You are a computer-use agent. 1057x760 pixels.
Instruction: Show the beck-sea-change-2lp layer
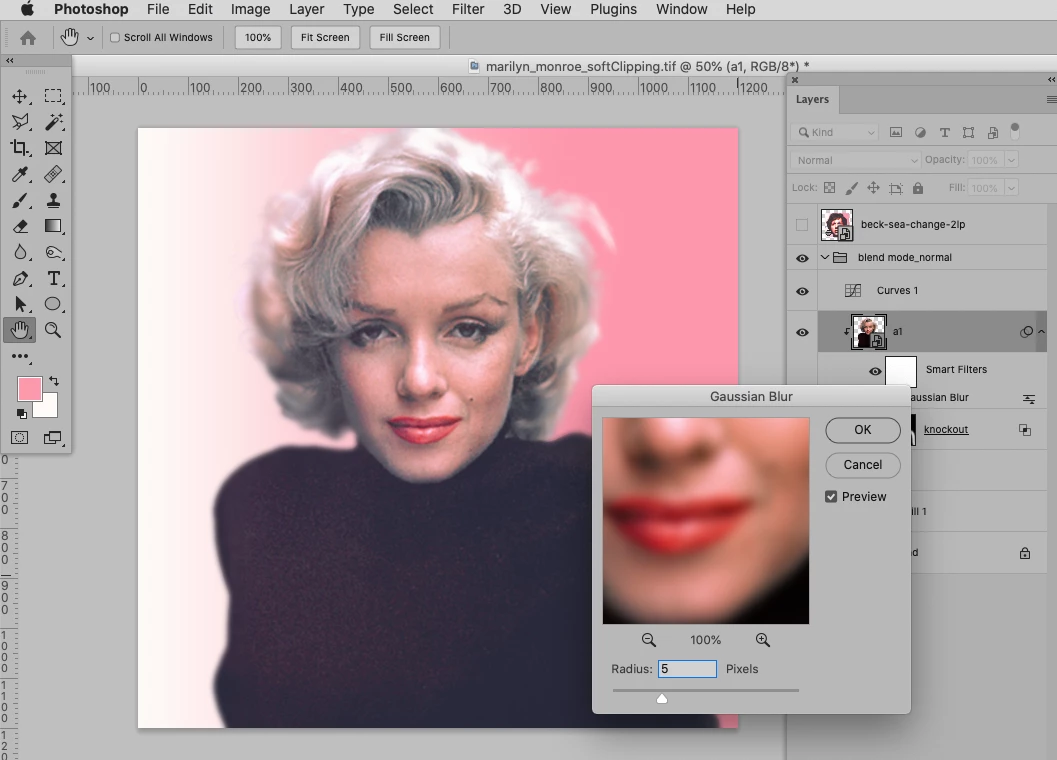click(802, 225)
